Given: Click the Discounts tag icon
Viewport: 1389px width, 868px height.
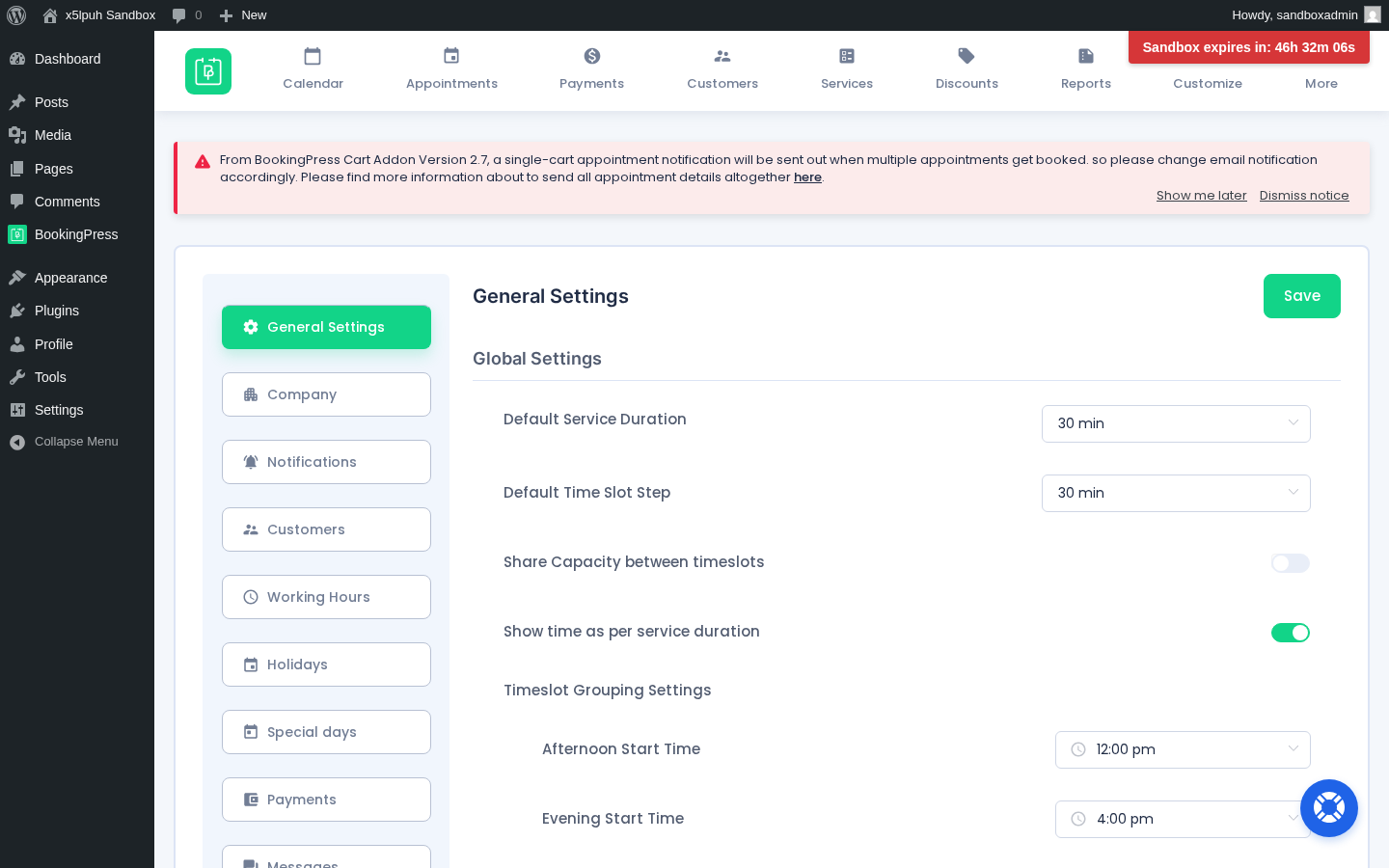Looking at the screenshot, I should pos(967,56).
